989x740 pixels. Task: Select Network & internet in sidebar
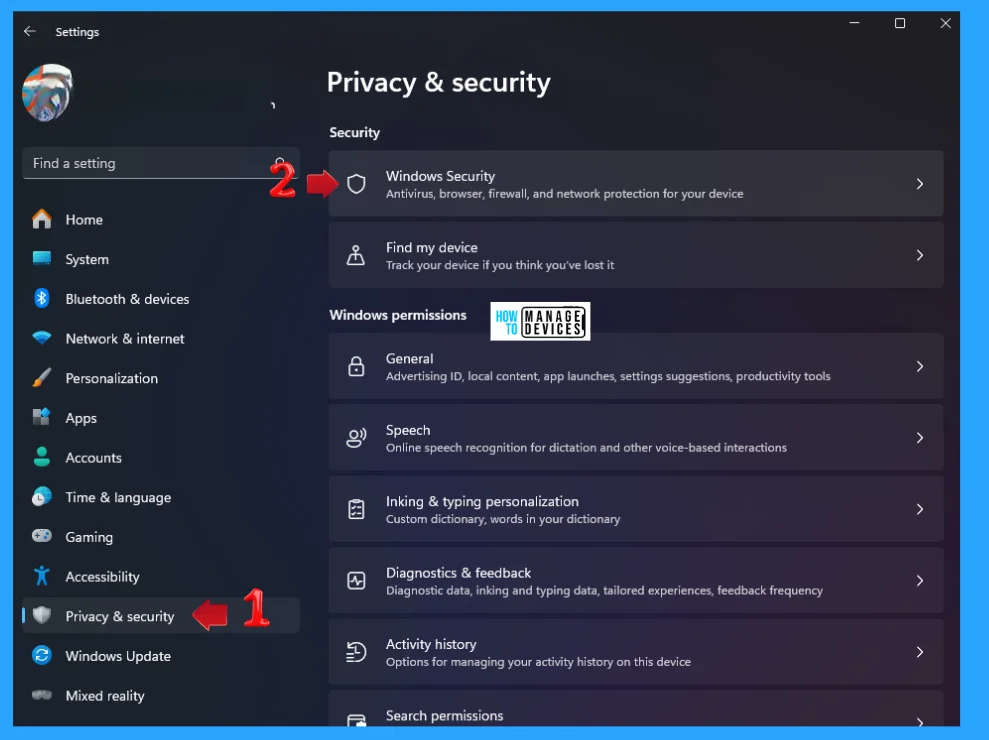coord(125,339)
